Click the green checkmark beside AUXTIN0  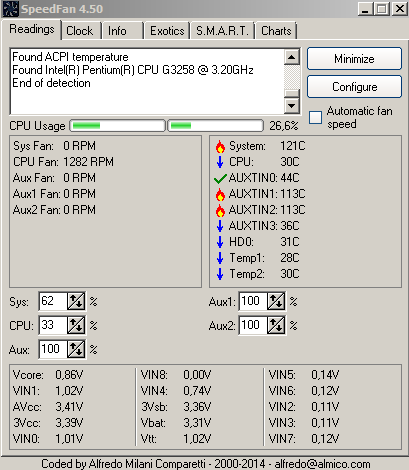[x=220, y=178]
